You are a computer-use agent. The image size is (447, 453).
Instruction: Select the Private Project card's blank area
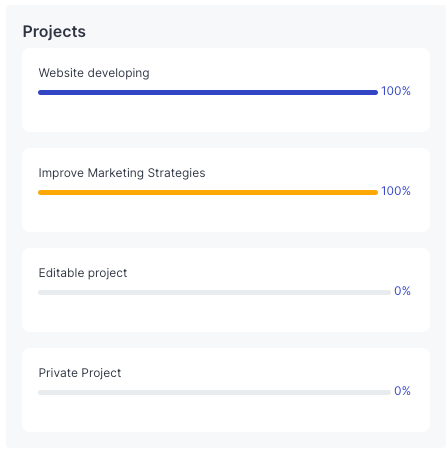pos(226,414)
